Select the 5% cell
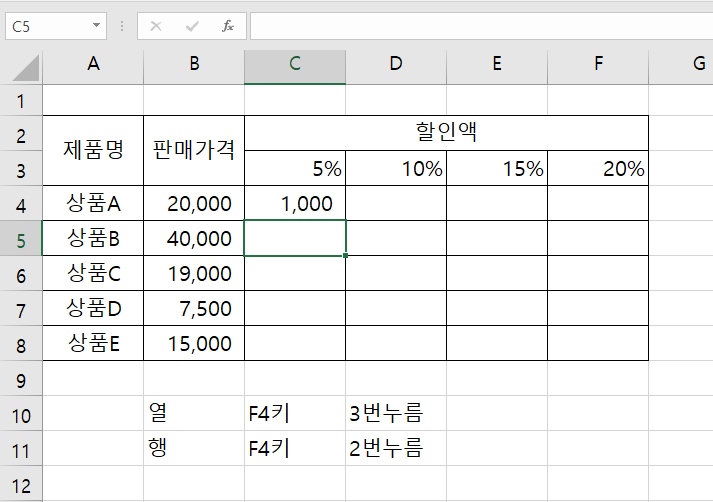Screen dimensions: 713x502 click(295, 168)
